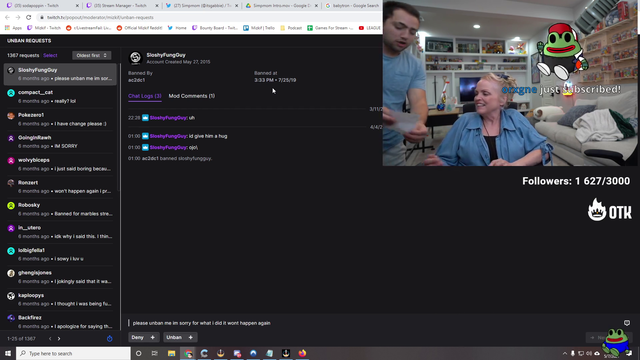This screenshot has height=360, width=640.
Task: Switch to the Mod Comments (1) tab
Action: (191, 96)
